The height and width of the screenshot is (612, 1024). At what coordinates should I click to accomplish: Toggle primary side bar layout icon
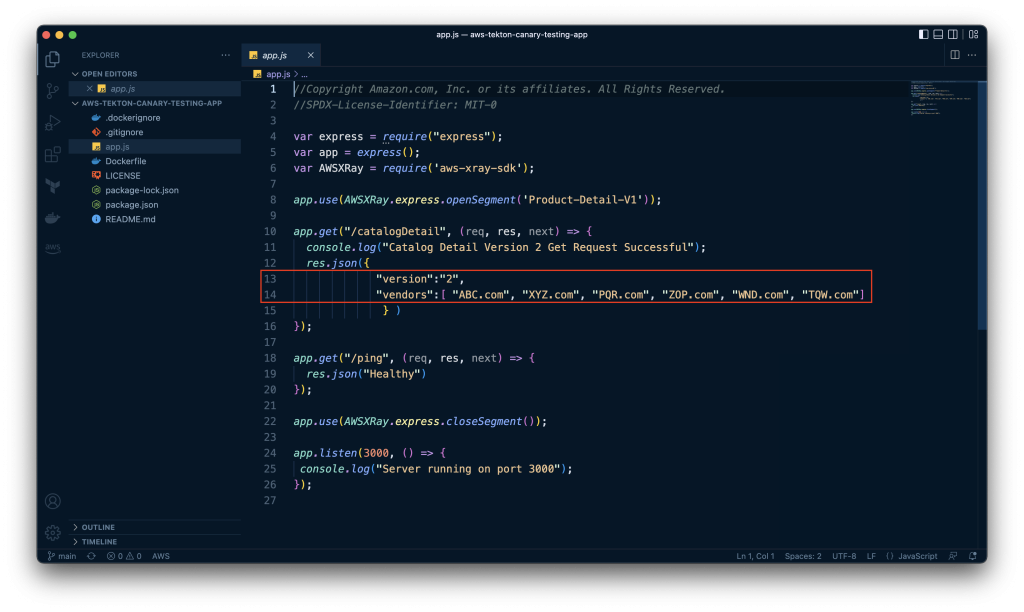(923, 34)
